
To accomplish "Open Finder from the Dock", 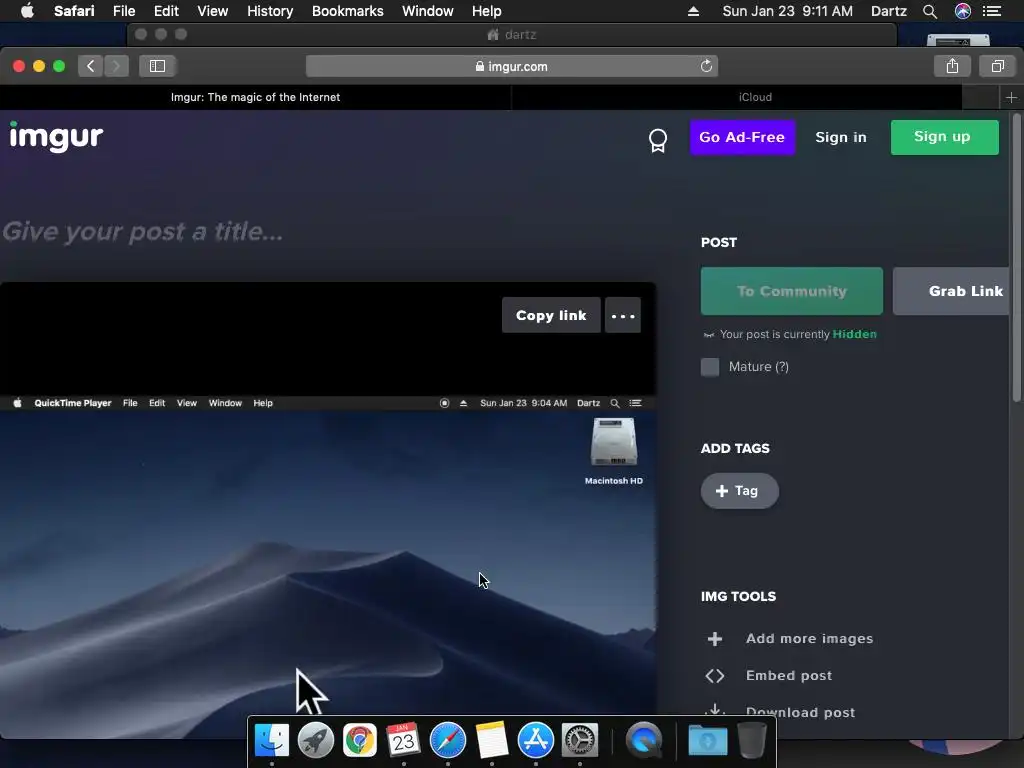I will (x=272, y=741).
